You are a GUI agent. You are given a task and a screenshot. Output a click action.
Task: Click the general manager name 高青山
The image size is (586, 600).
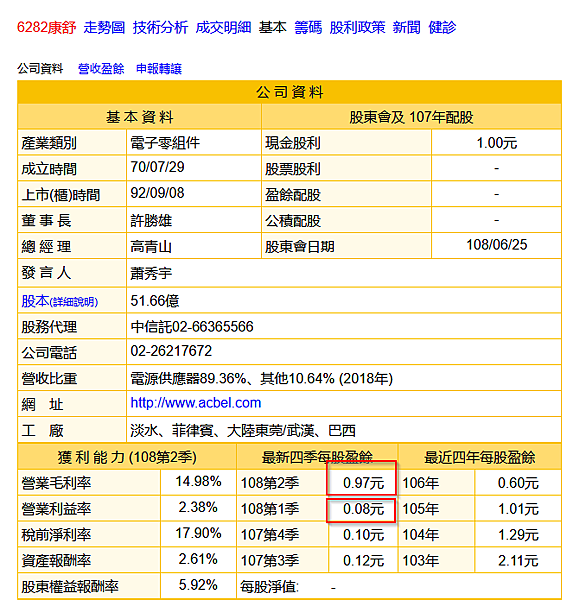click(151, 247)
